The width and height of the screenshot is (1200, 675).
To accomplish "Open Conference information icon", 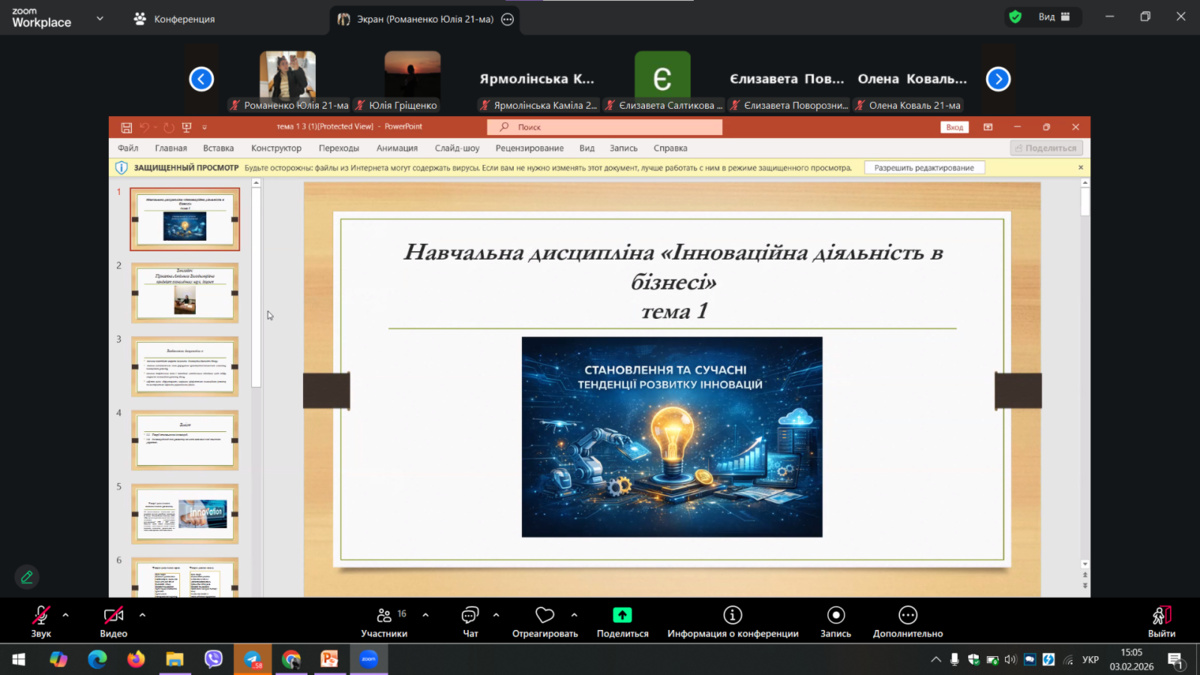I will pyautogui.click(x=733, y=616).
